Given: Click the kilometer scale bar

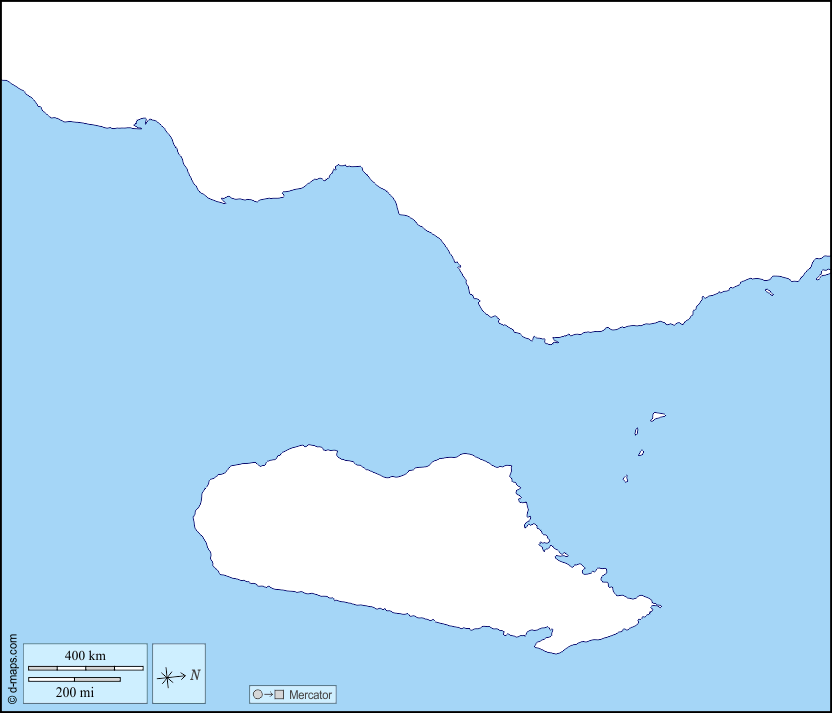Looking at the screenshot, I should click(85, 667).
